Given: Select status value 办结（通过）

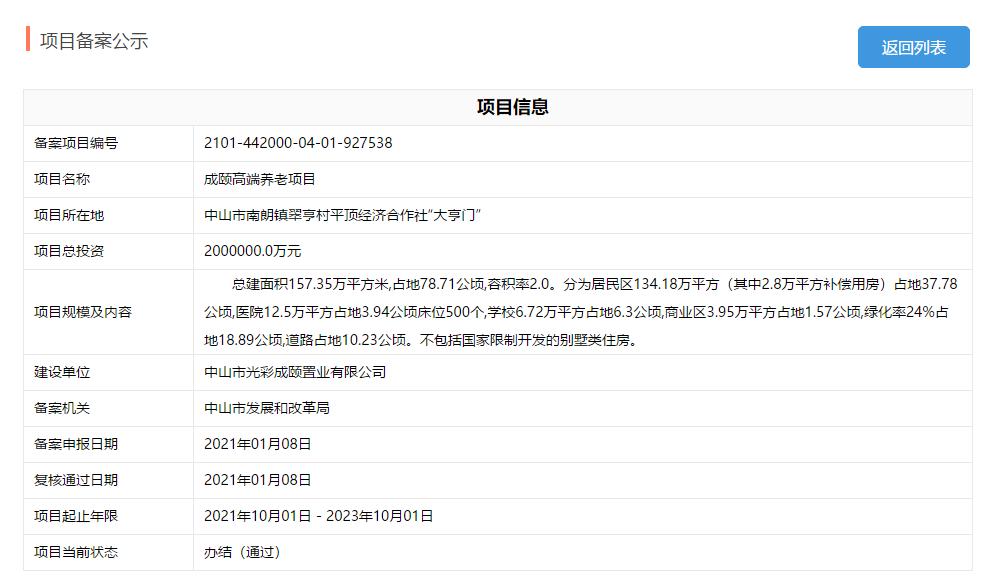Looking at the screenshot, I should tap(242, 552).
